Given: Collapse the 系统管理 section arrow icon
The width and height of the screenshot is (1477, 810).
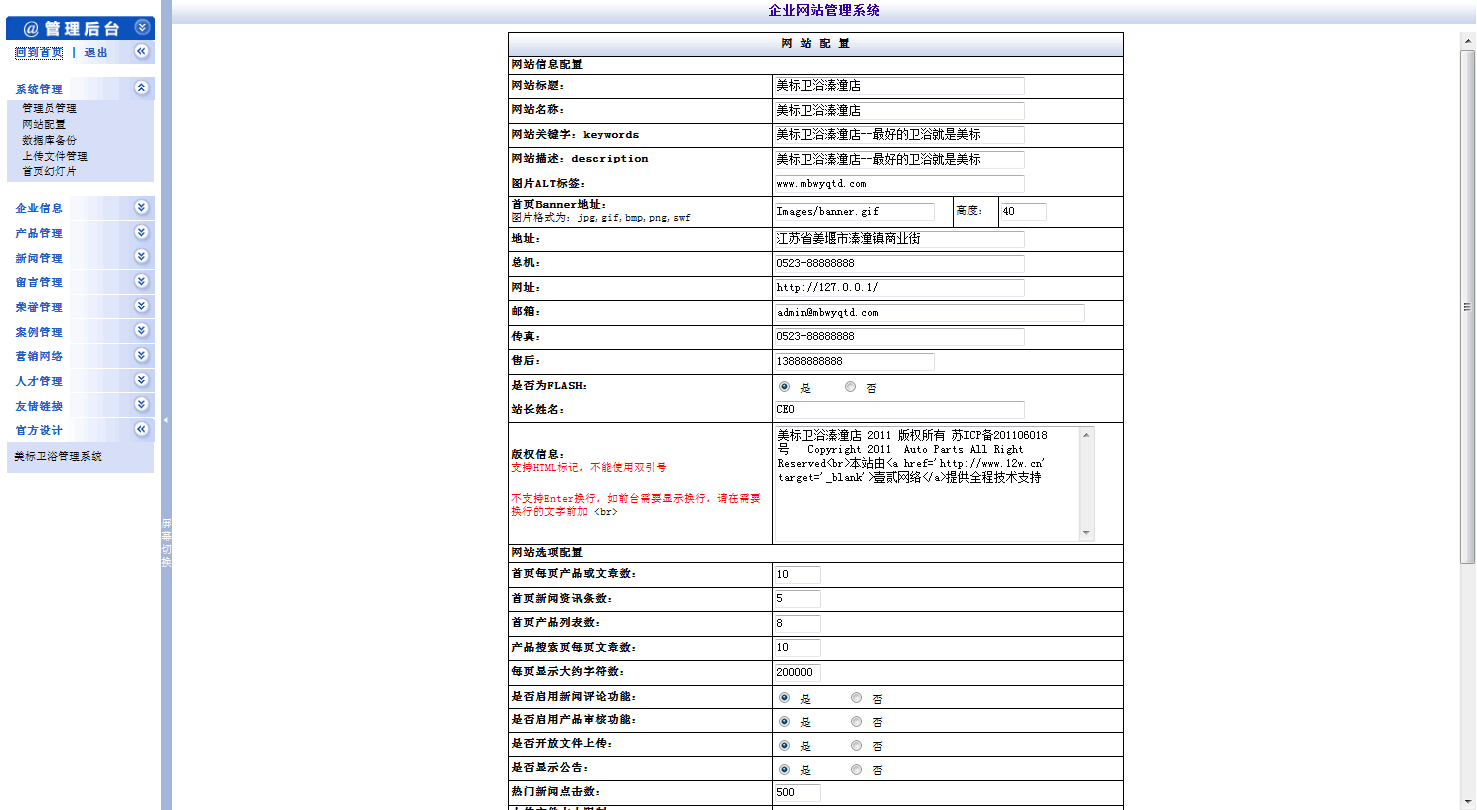Looking at the screenshot, I should coord(142,88).
